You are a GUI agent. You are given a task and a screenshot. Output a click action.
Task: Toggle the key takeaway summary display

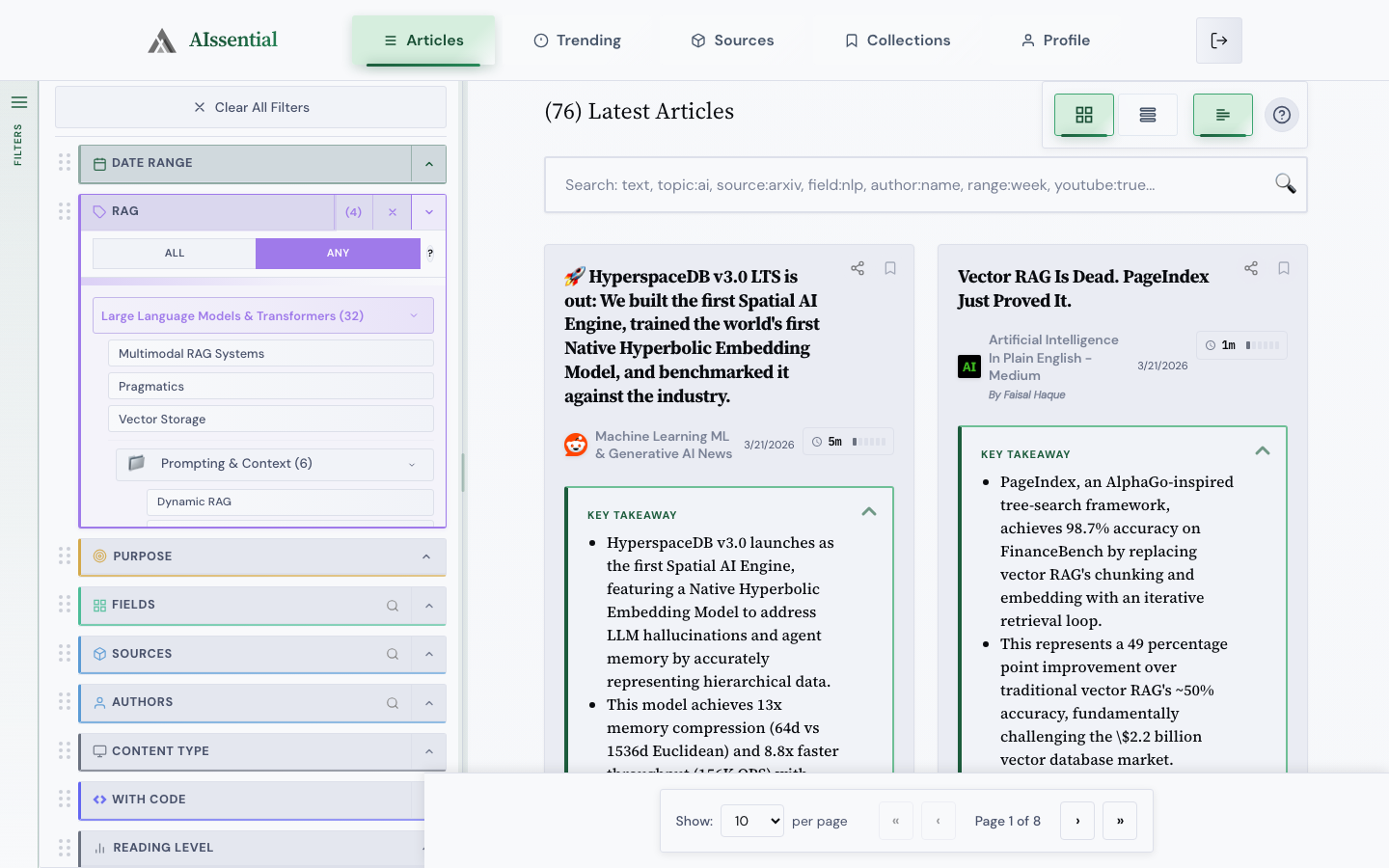coord(1223,115)
